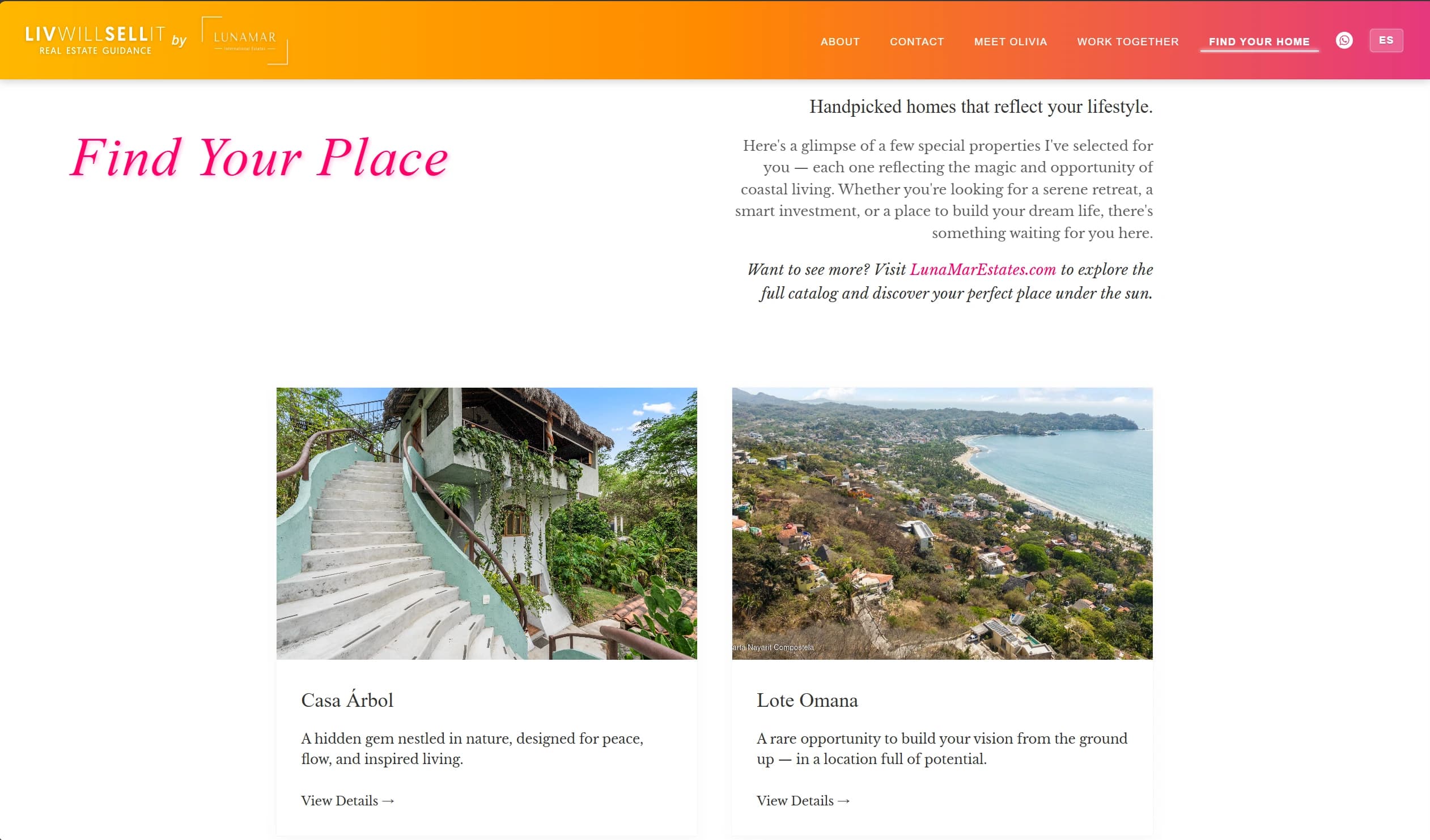This screenshot has width=1430, height=840.
Task: Go to the Contact page
Action: click(x=916, y=41)
